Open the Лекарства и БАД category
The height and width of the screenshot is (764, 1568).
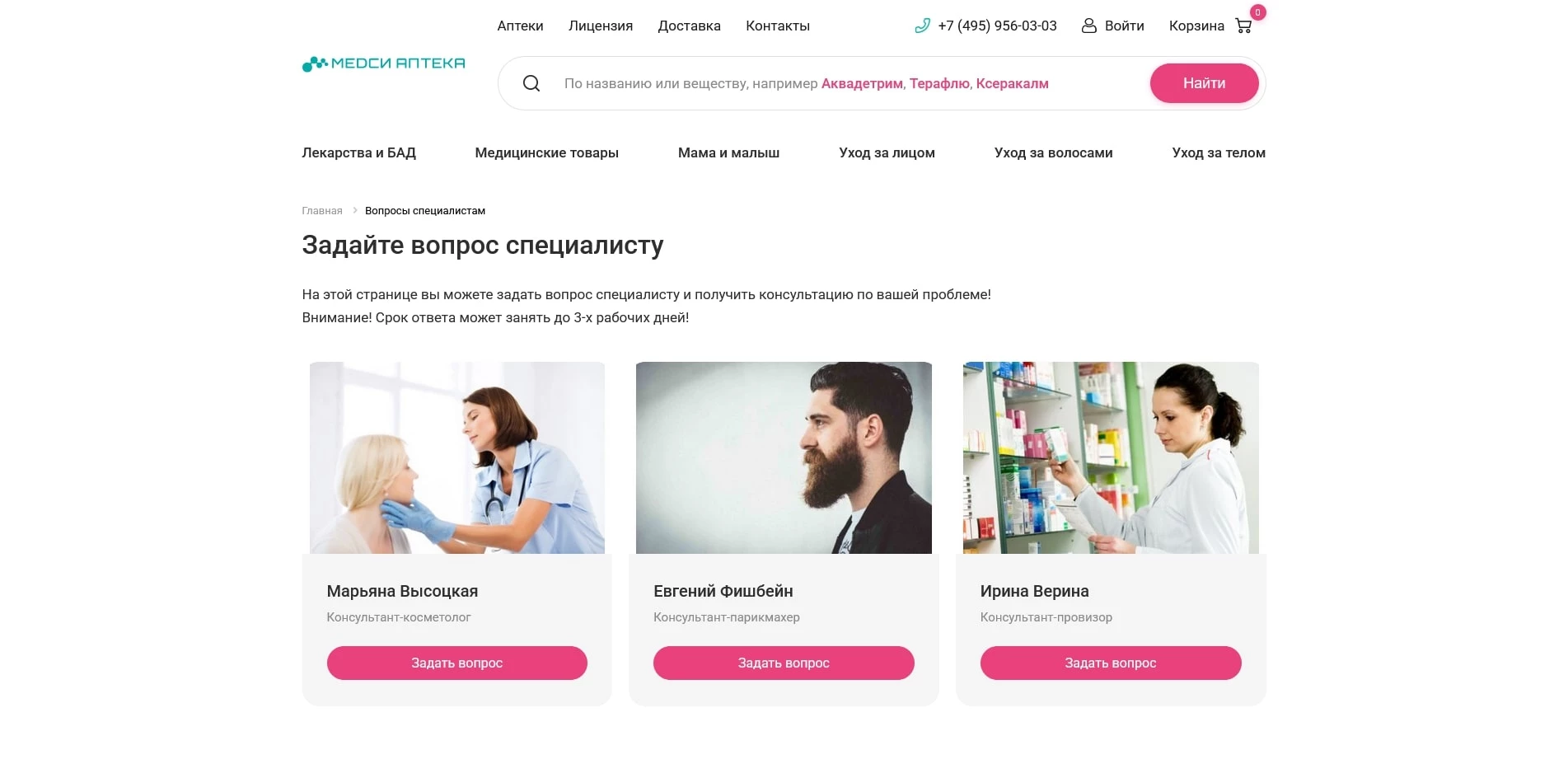(x=358, y=152)
